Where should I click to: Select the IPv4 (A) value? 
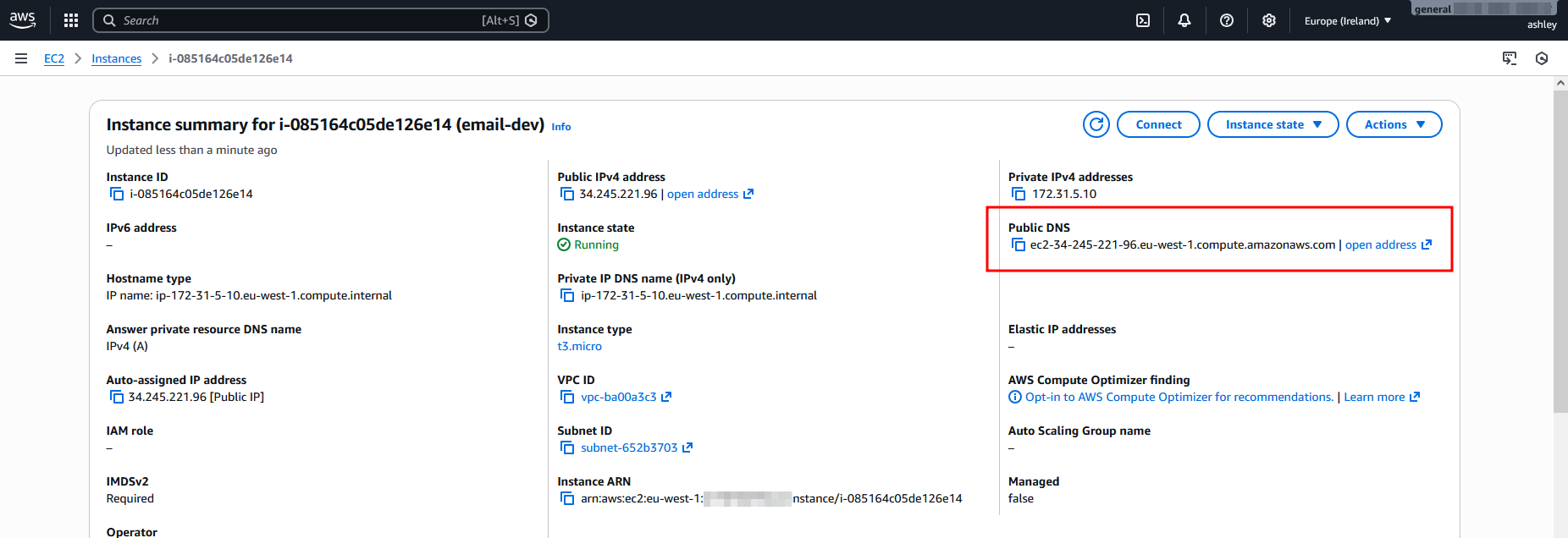coord(127,346)
